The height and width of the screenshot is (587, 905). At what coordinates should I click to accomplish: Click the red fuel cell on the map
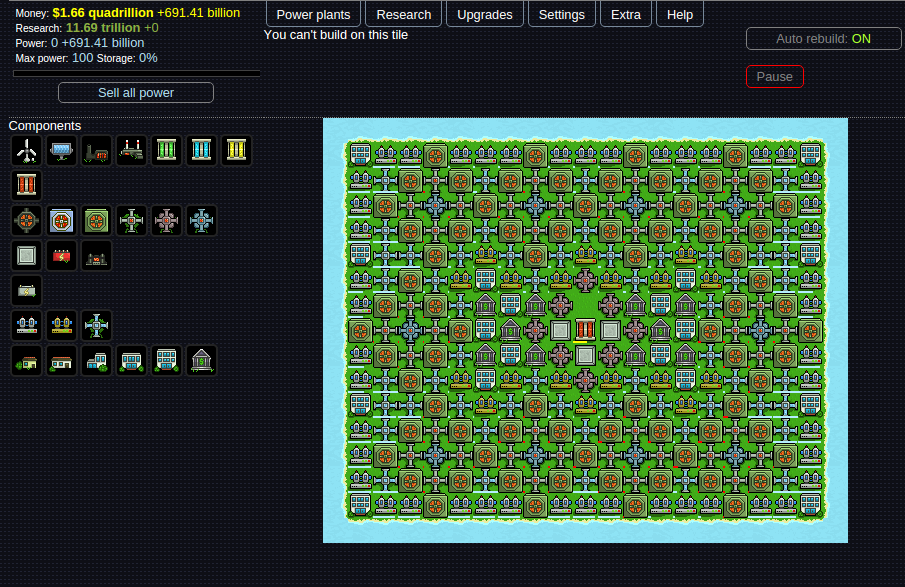tap(585, 331)
